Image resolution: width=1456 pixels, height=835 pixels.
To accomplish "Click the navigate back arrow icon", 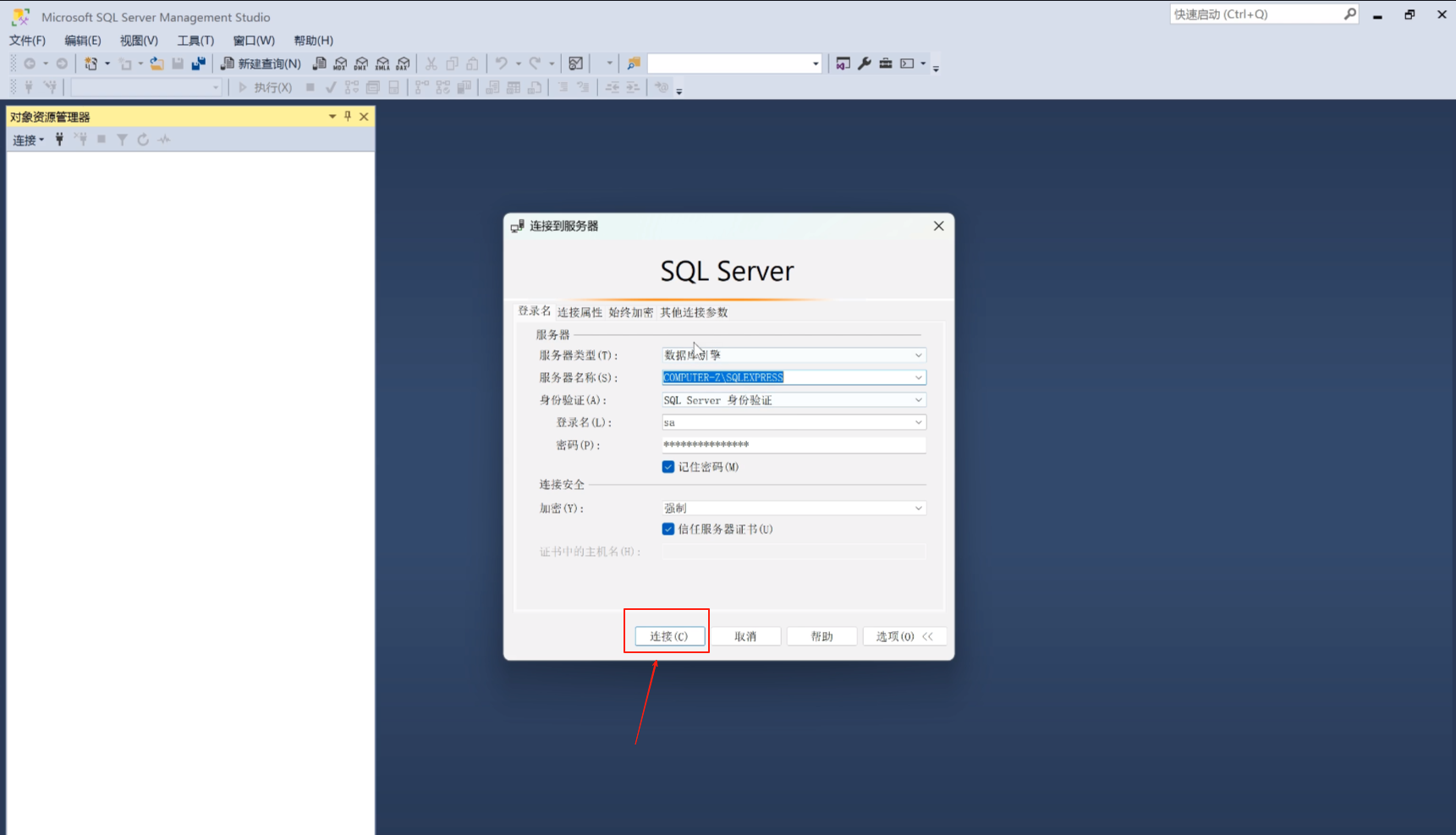I will pyautogui.click(x=30, y=63).
